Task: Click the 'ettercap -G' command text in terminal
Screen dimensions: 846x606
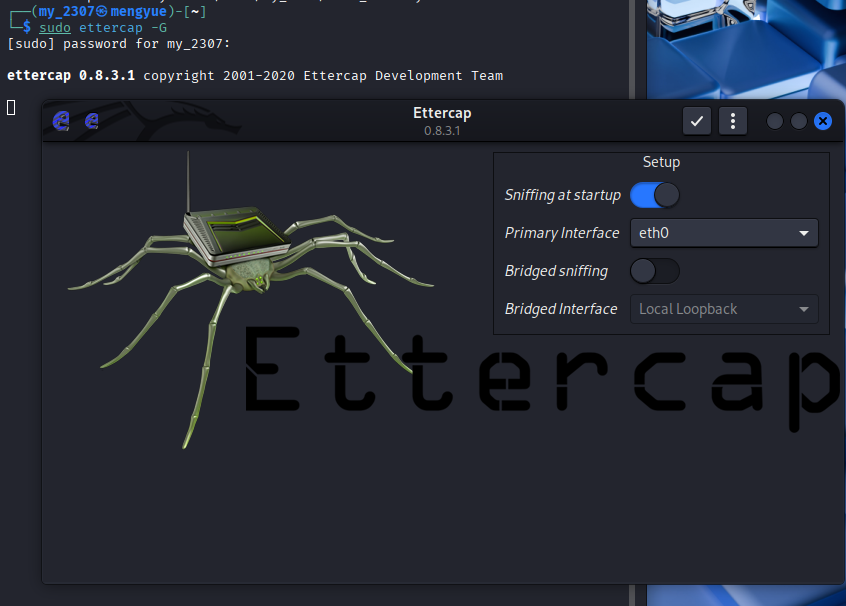Action: point(123,28)
